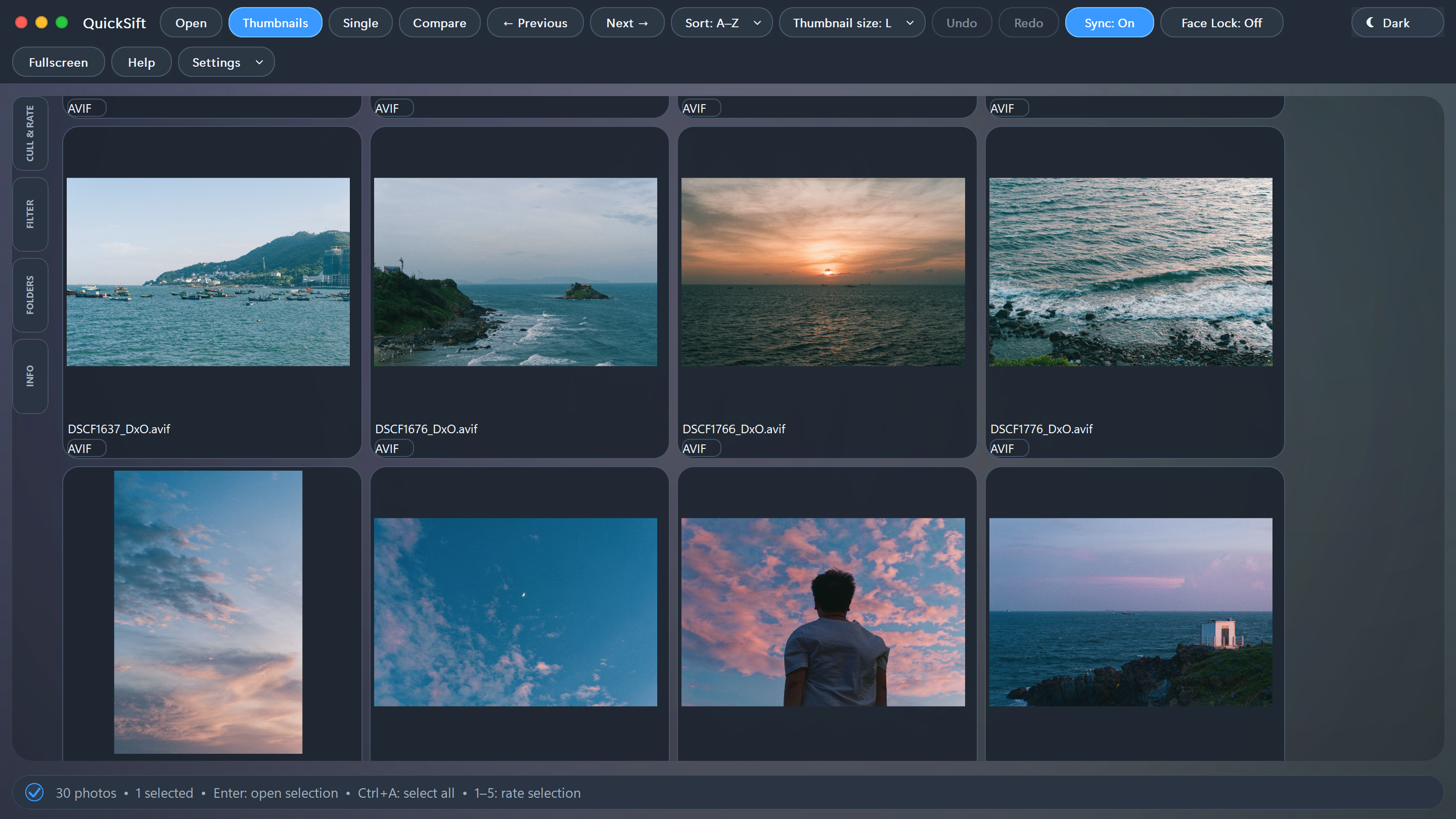Click the blue checkmark status icon
Screen dimensions: 1456x819
(34, 792)
